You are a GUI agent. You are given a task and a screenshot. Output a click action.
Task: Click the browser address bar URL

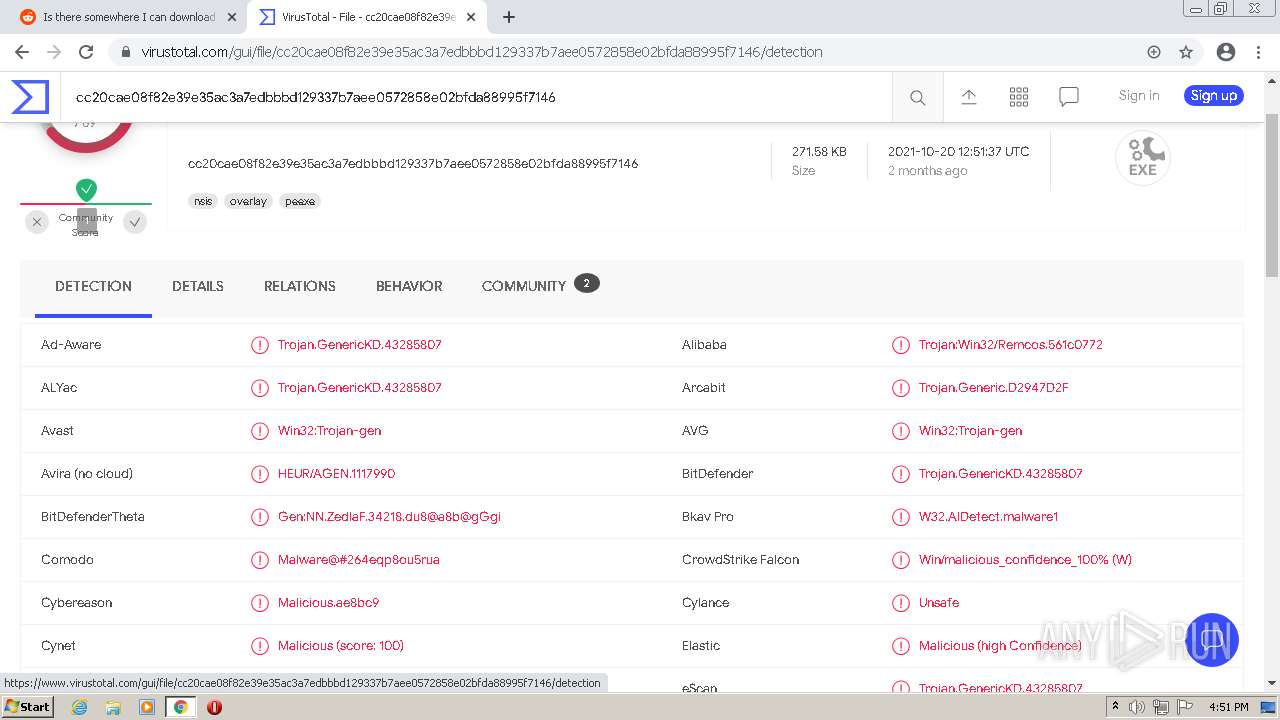tap(482, 52)
